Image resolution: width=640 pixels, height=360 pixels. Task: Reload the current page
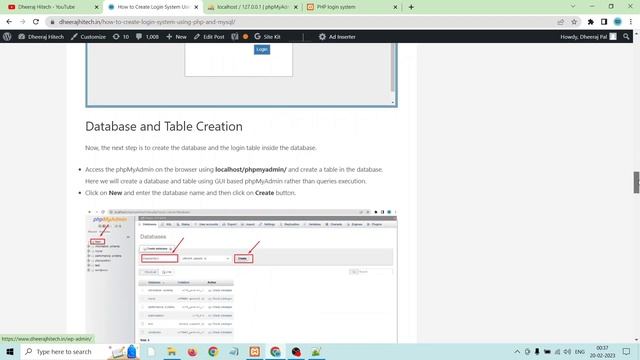36,22
